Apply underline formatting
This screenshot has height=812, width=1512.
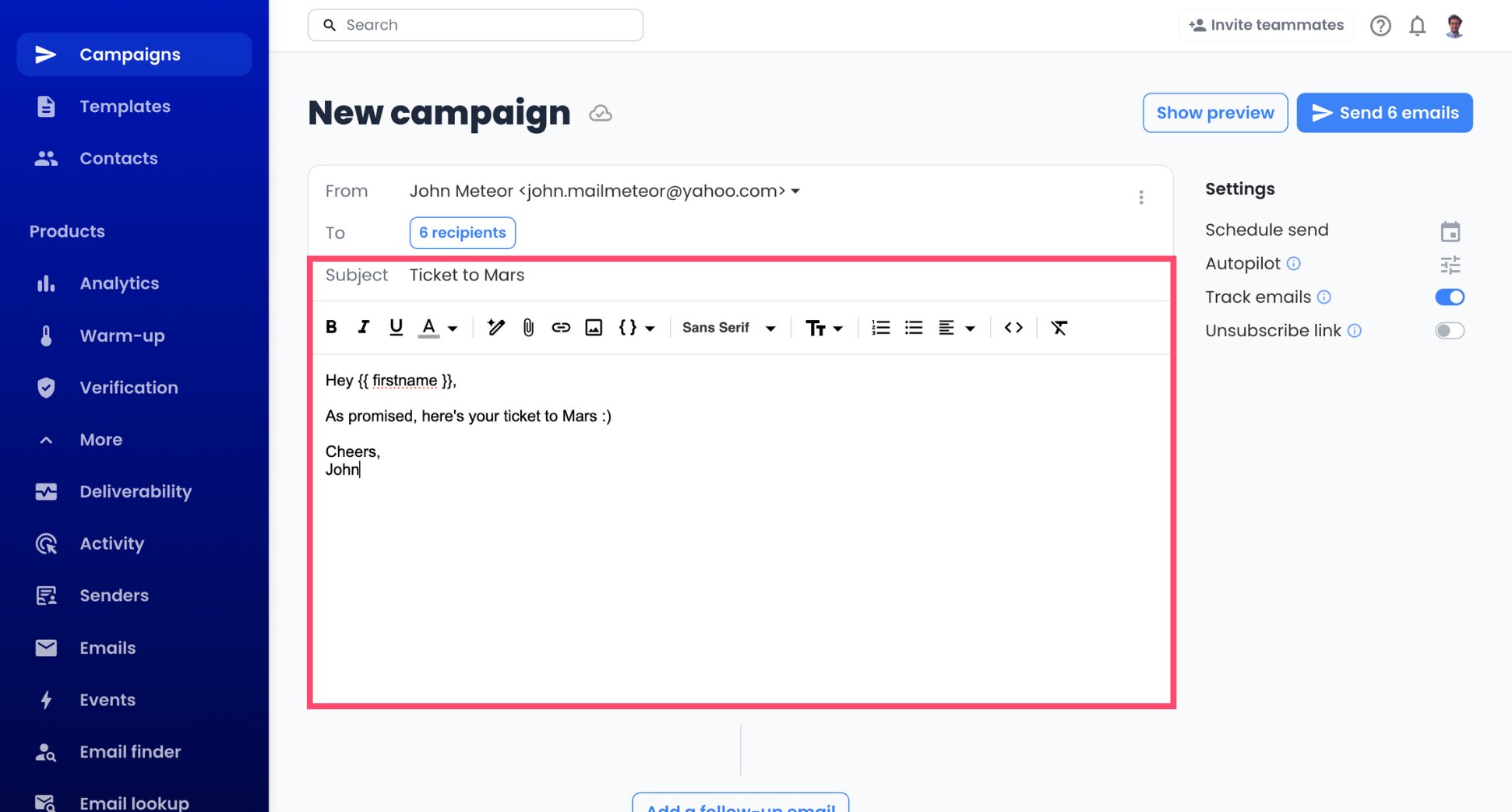tap(396, 327)
